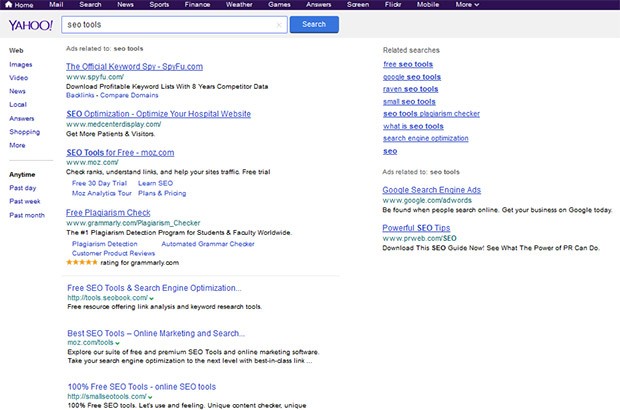
Task: Filter results by Past day
Action: pos(23,188)
